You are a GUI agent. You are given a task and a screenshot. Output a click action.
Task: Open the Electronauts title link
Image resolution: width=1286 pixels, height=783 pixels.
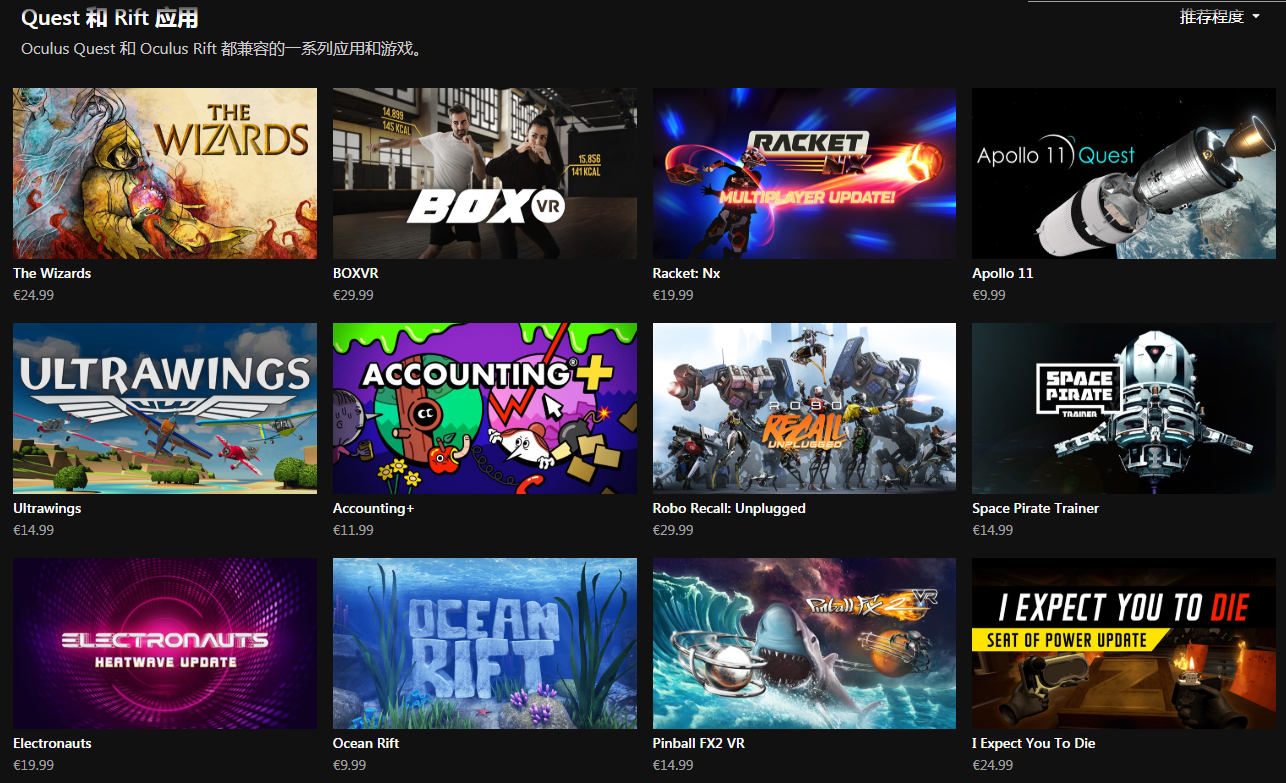52,743
